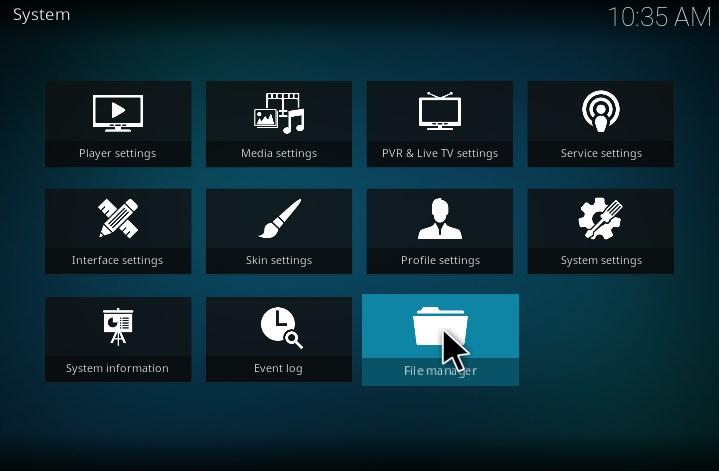
Task: Click the System heading text
Action: [x=41, y=15]
